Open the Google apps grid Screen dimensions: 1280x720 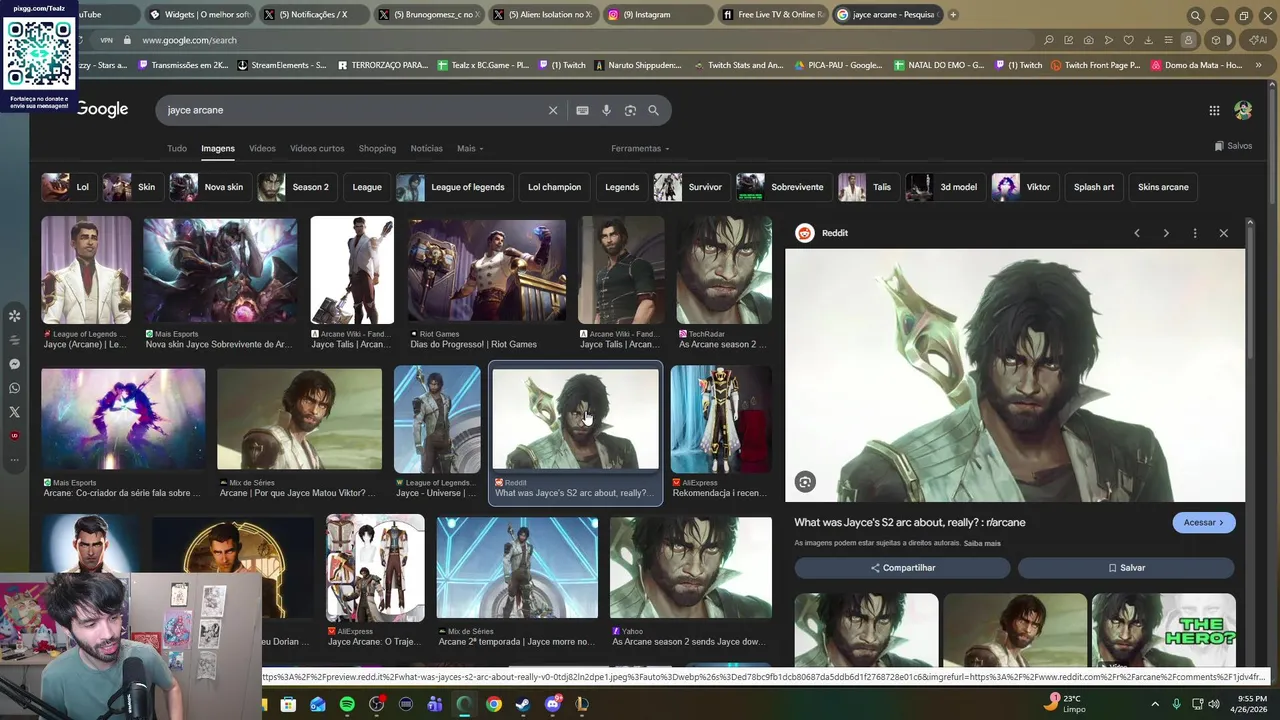[x=1214, y=110]
